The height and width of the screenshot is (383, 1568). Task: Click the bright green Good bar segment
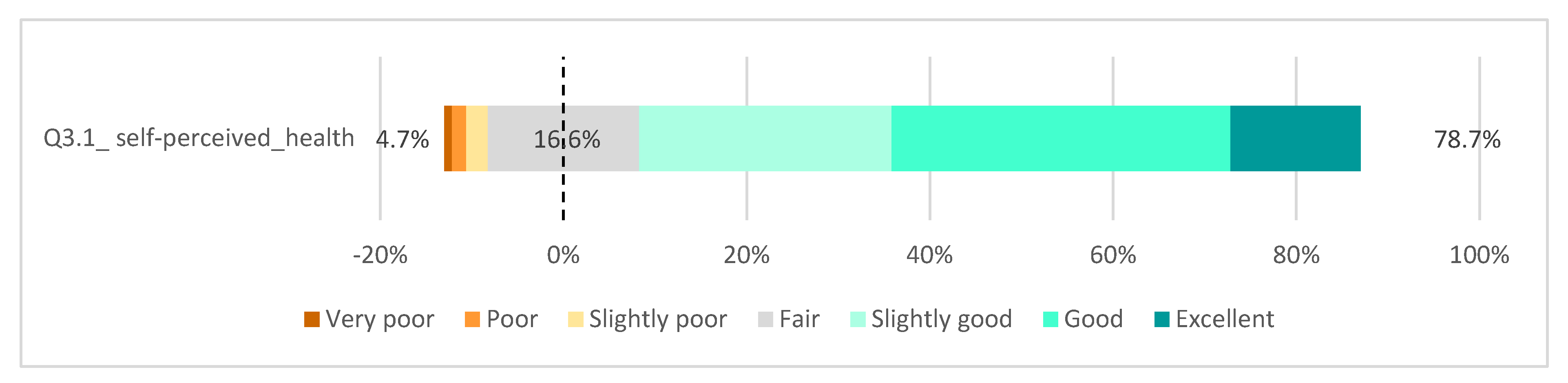1060,138
